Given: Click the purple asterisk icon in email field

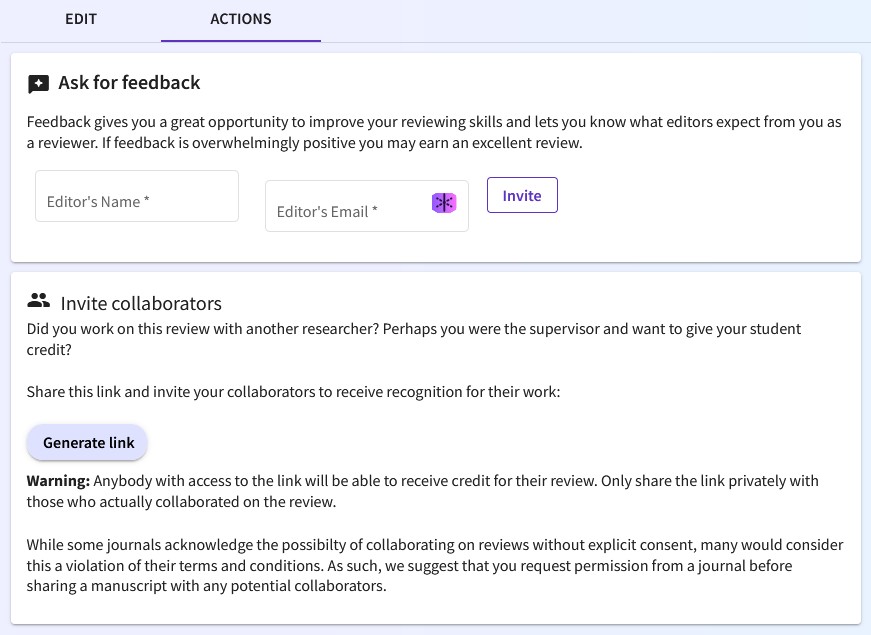Looking at the screenshot, I should 443,203.
